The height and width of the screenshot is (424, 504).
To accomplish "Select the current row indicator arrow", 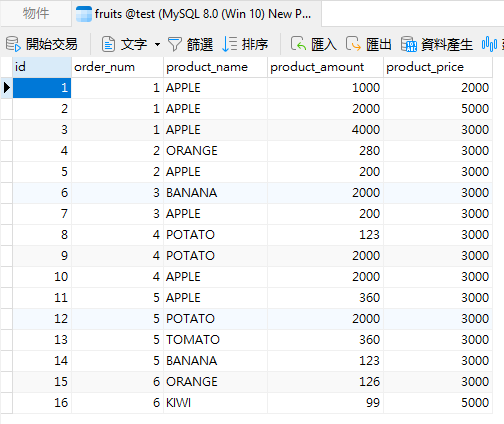I will [x=7, y=88].
